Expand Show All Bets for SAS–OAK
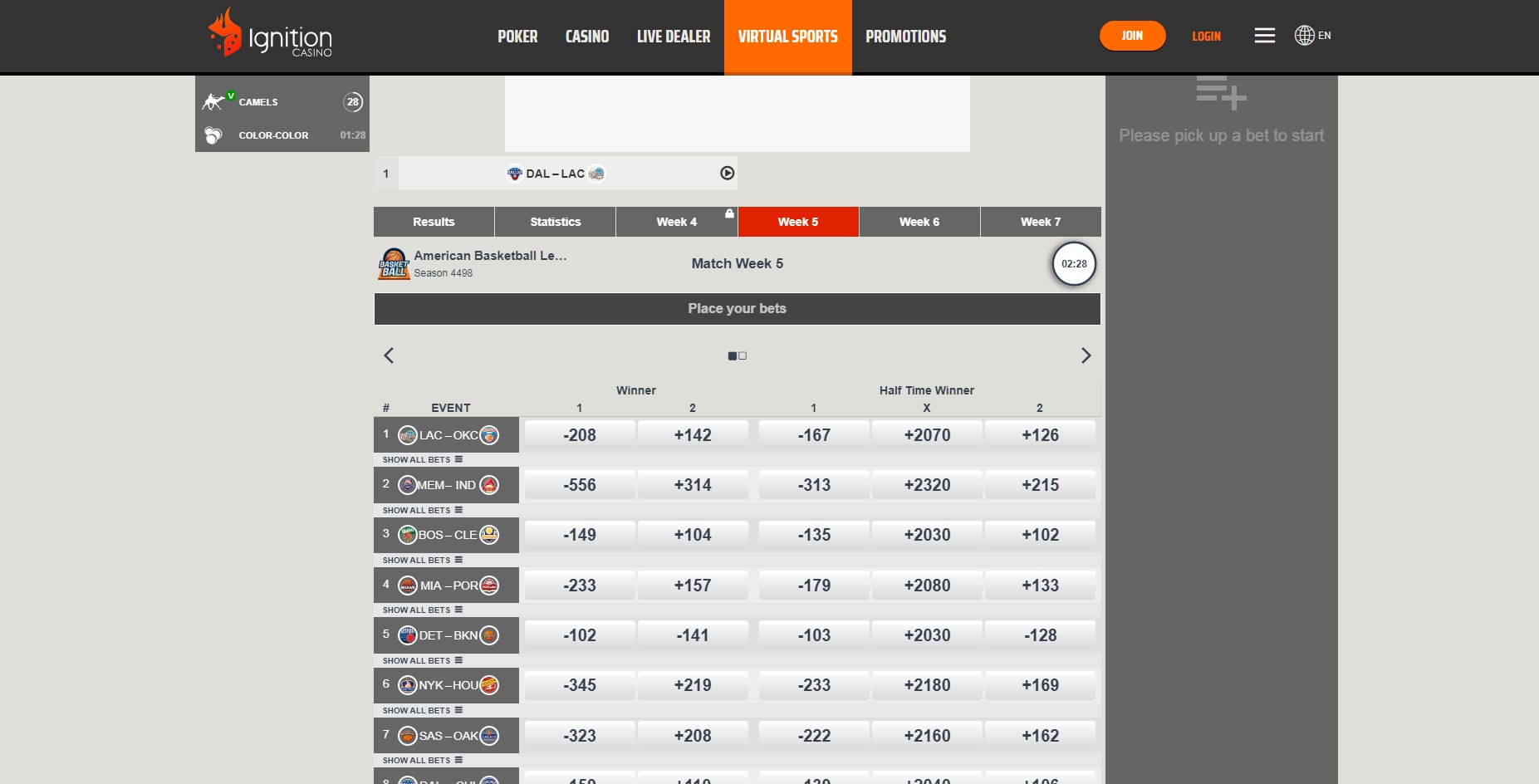 pos(422,760)
